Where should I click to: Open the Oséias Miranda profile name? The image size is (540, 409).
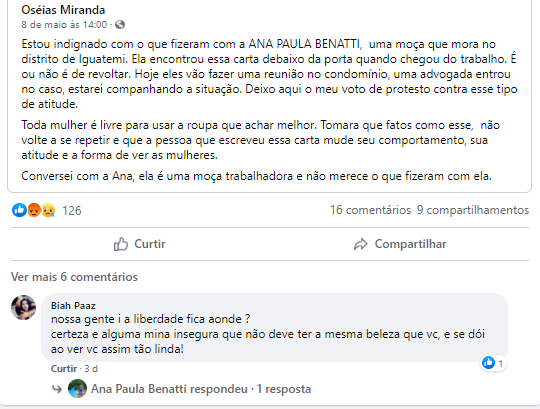(63, 10)
